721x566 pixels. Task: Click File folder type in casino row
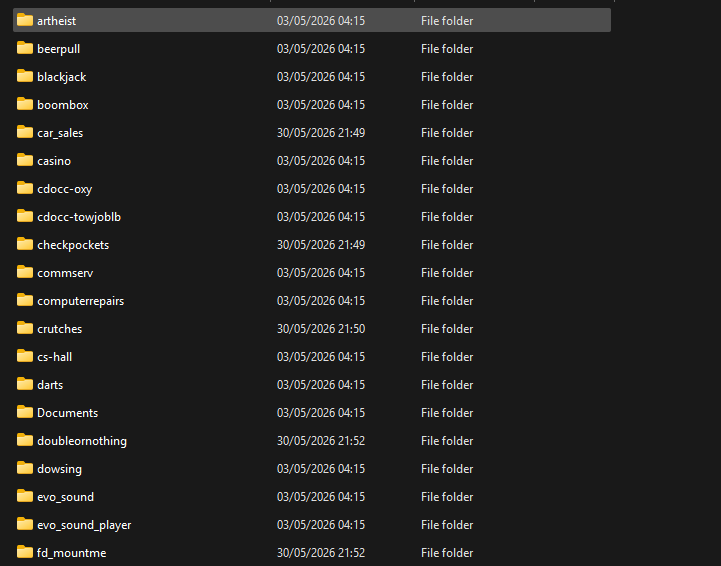pyautogui.click(x=447, y=161)
